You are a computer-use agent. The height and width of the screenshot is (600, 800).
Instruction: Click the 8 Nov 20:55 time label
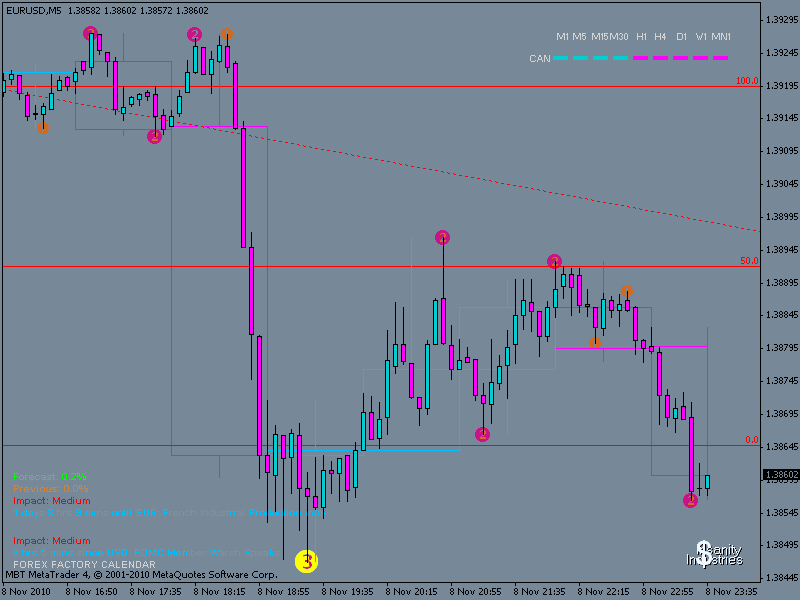coord(476,592)
